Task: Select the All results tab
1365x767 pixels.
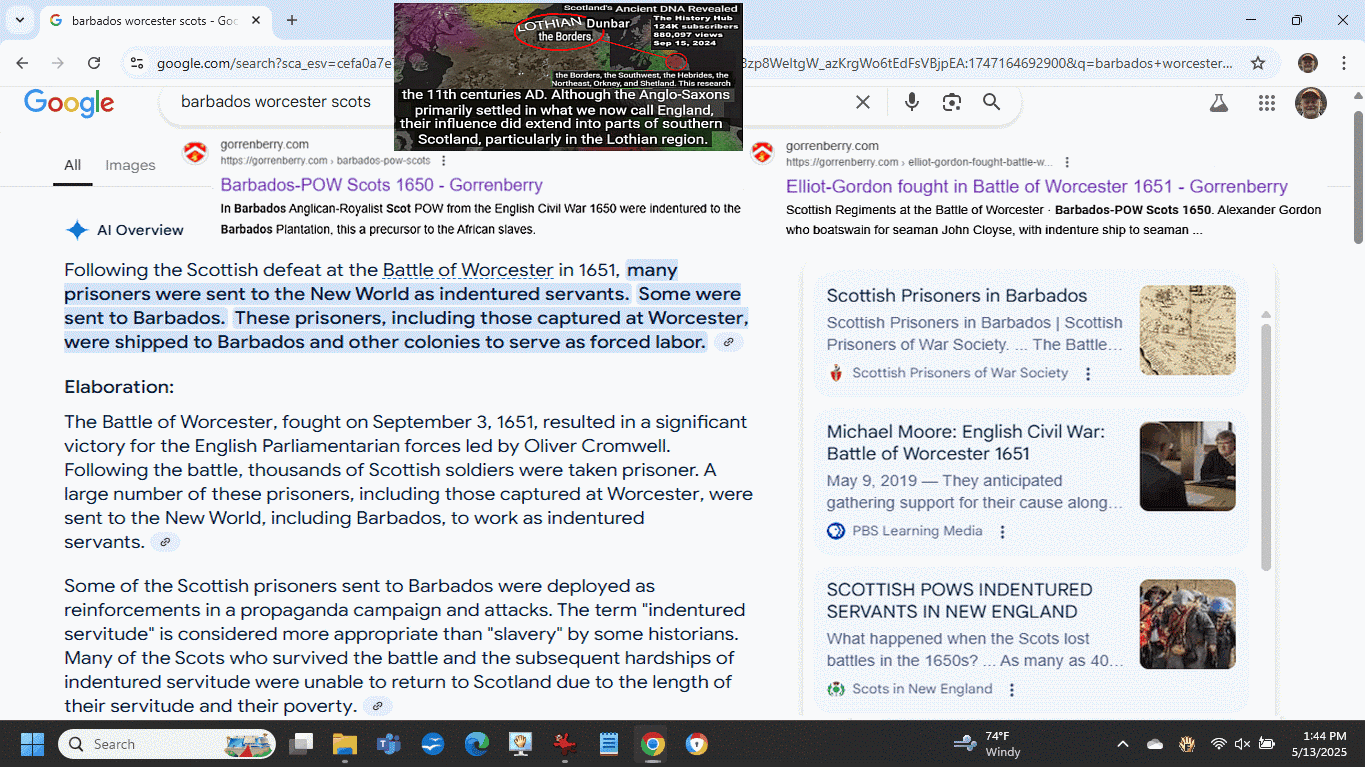Action: click(x=72, y=165)
